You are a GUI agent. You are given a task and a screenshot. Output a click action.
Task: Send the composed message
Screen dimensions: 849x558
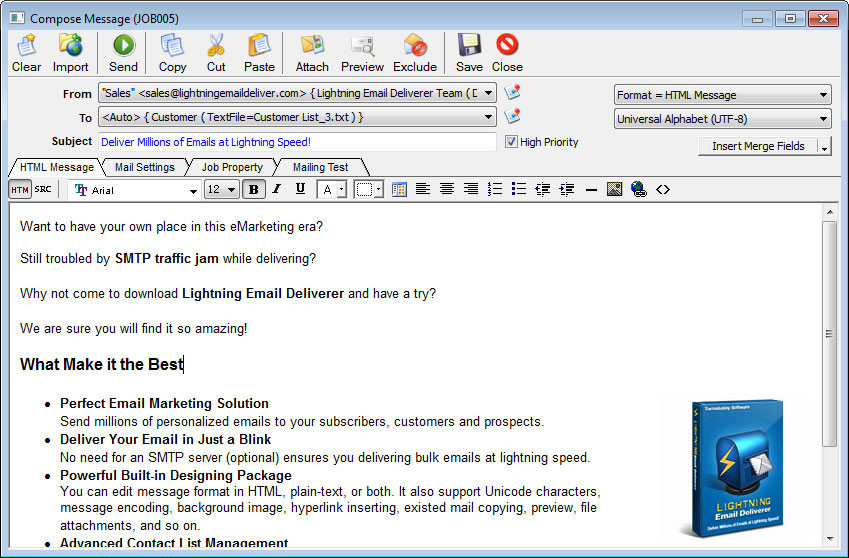tap(123, 52)
